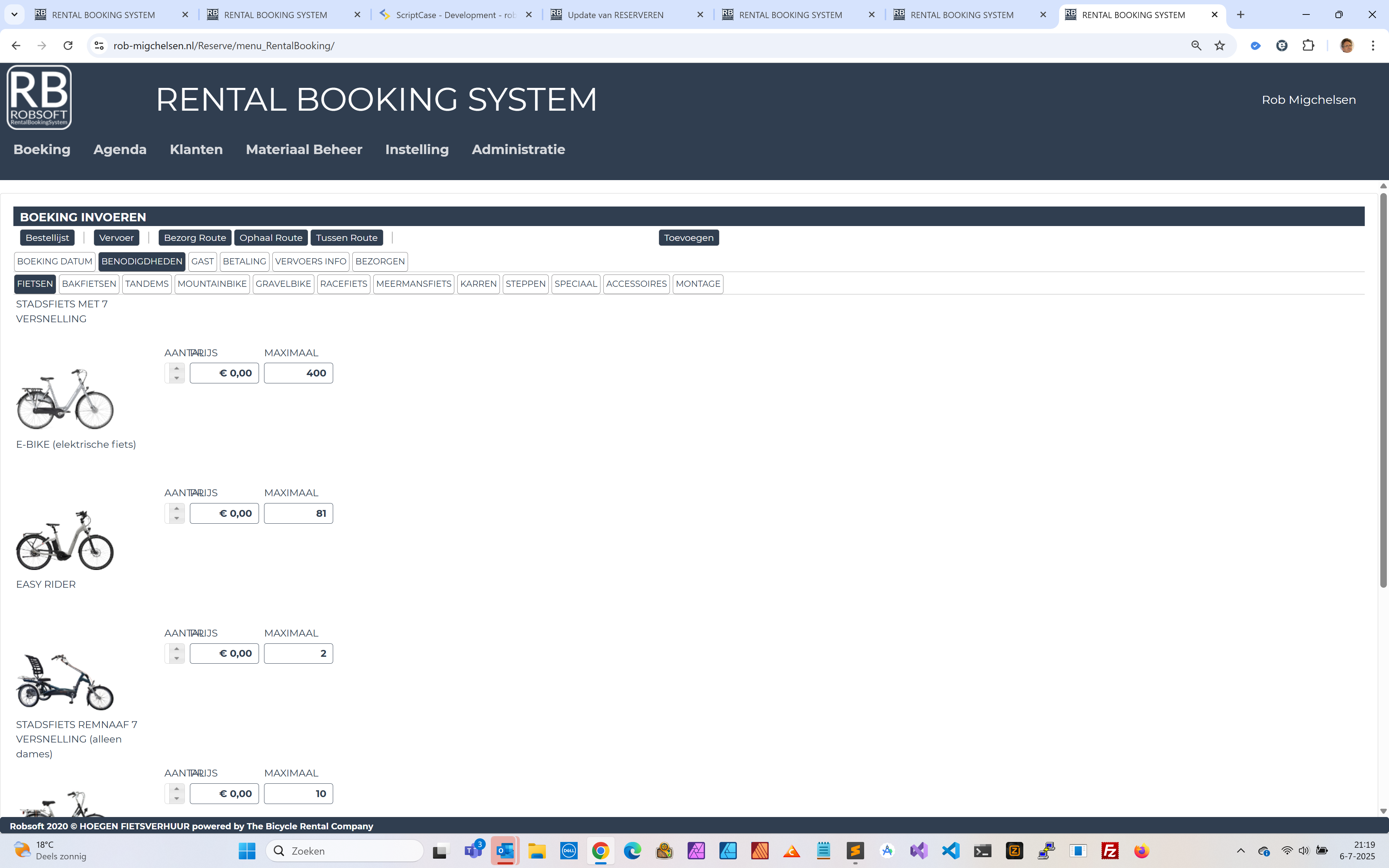Click the page vertical scrollbar thumb

[1383, 390]
